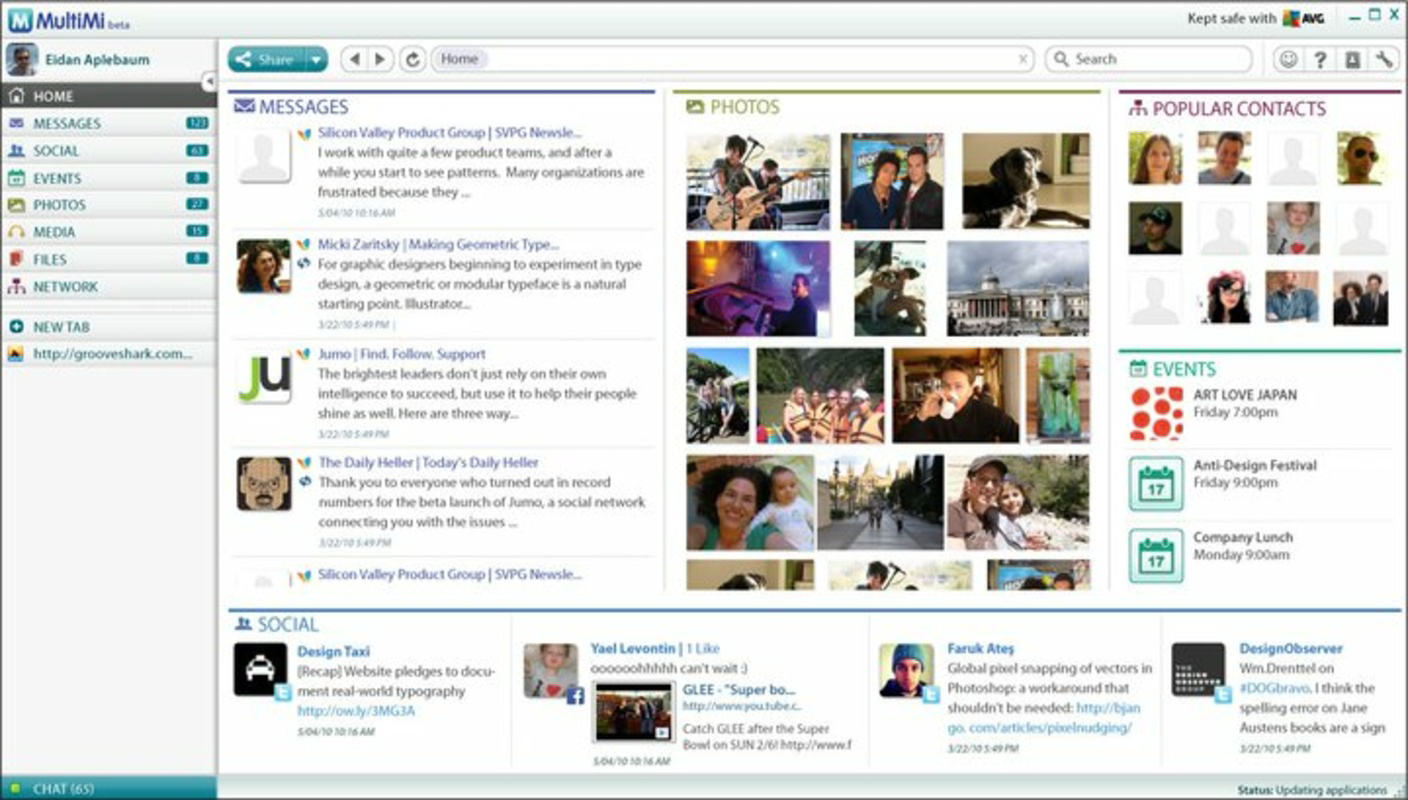The height and width of the screenshot is (800, 1408).
Task: Open the CHAT (65) bar
Action: point(108,788)
